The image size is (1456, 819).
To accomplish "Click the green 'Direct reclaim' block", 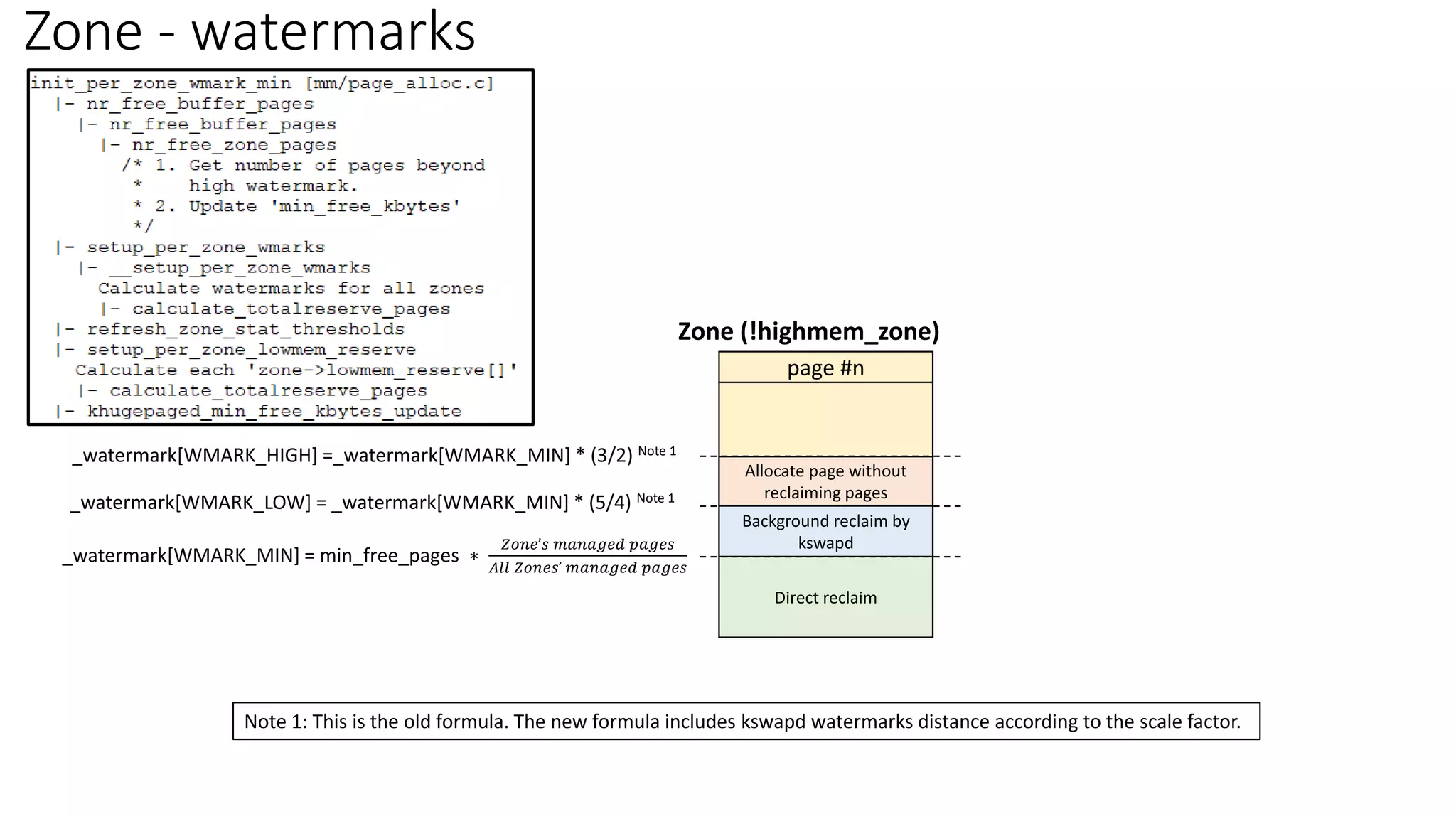I will point(825,597).
